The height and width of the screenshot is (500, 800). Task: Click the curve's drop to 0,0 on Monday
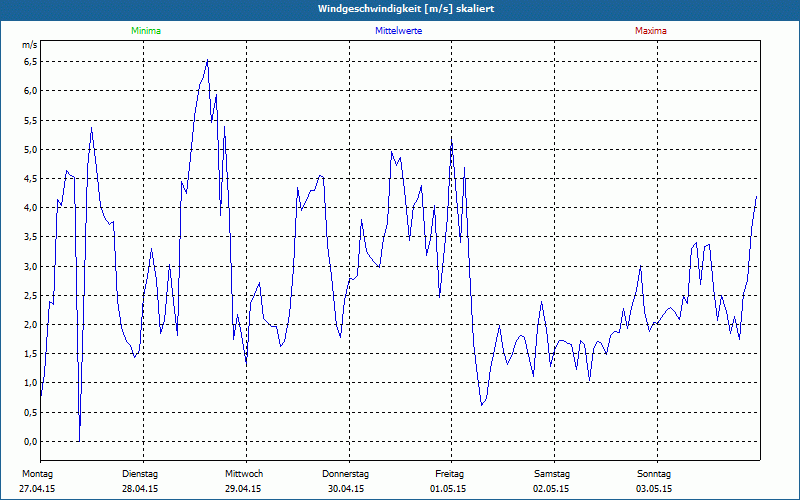(x=79, y=440)
